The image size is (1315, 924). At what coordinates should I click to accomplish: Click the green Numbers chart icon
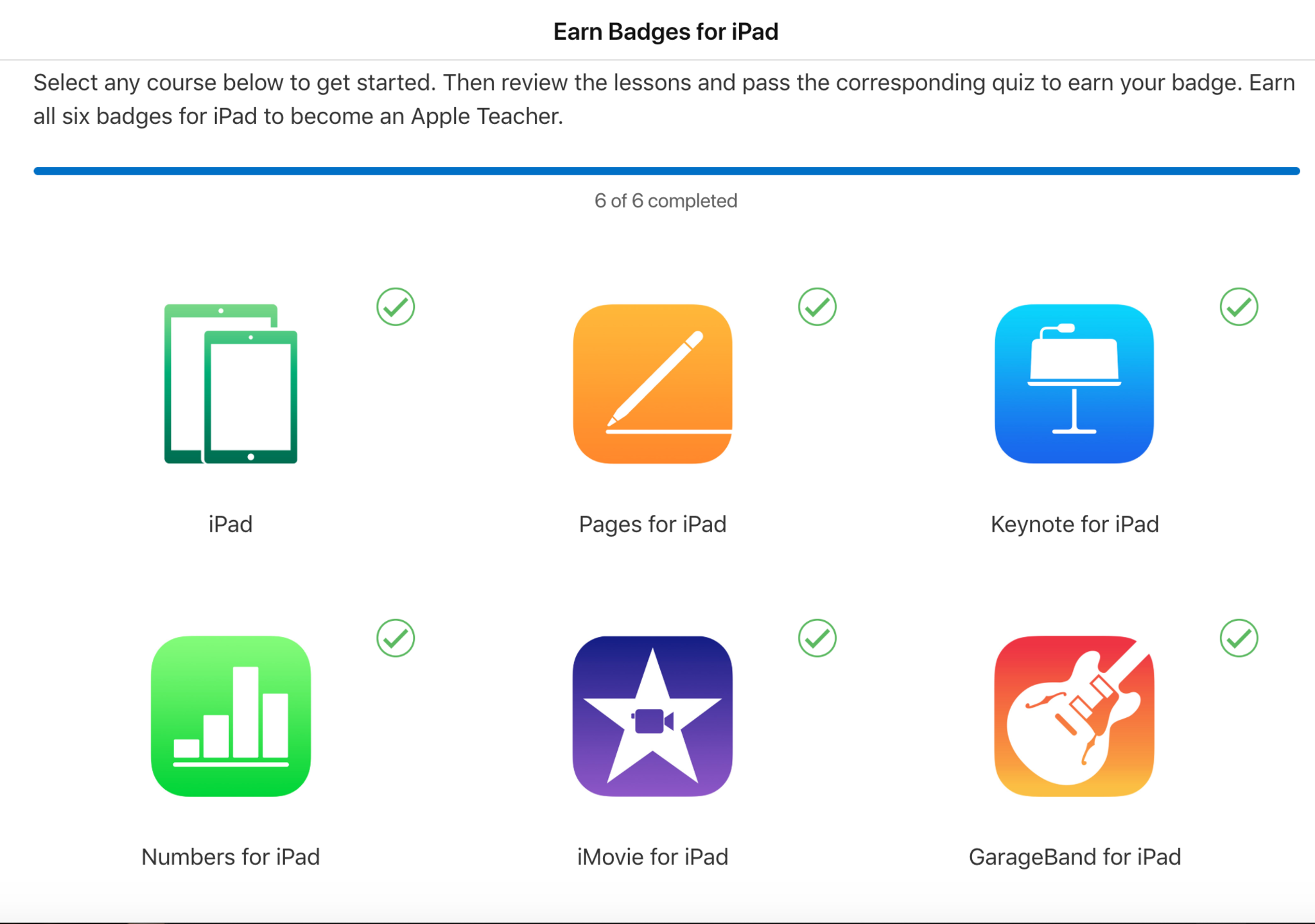[x=231, y=716]
